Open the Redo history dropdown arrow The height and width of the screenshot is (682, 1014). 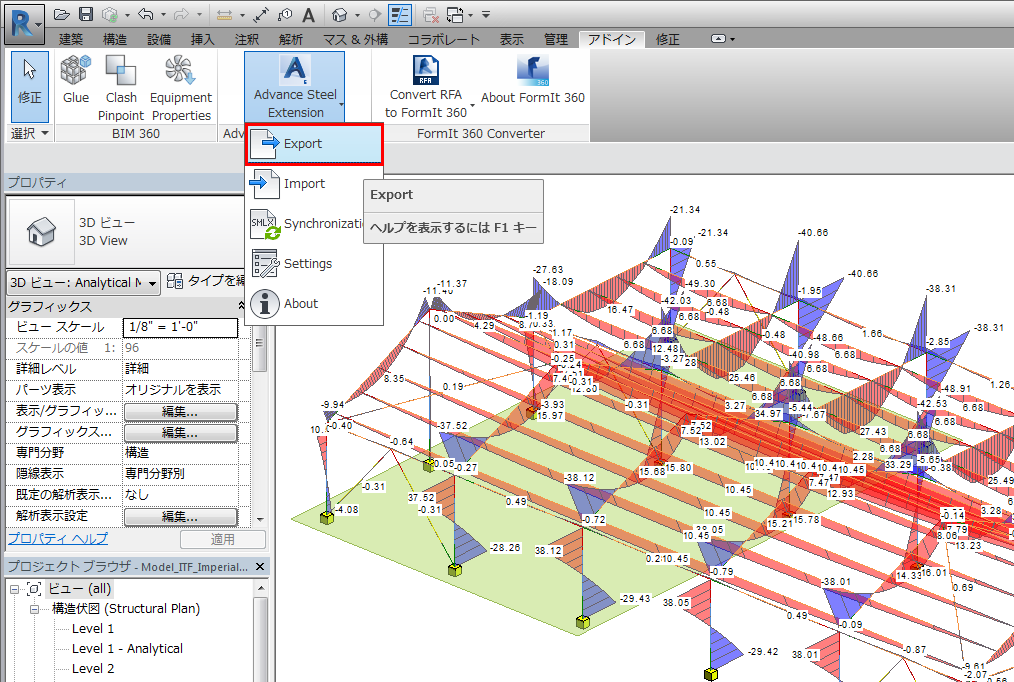tap(199, 14)
